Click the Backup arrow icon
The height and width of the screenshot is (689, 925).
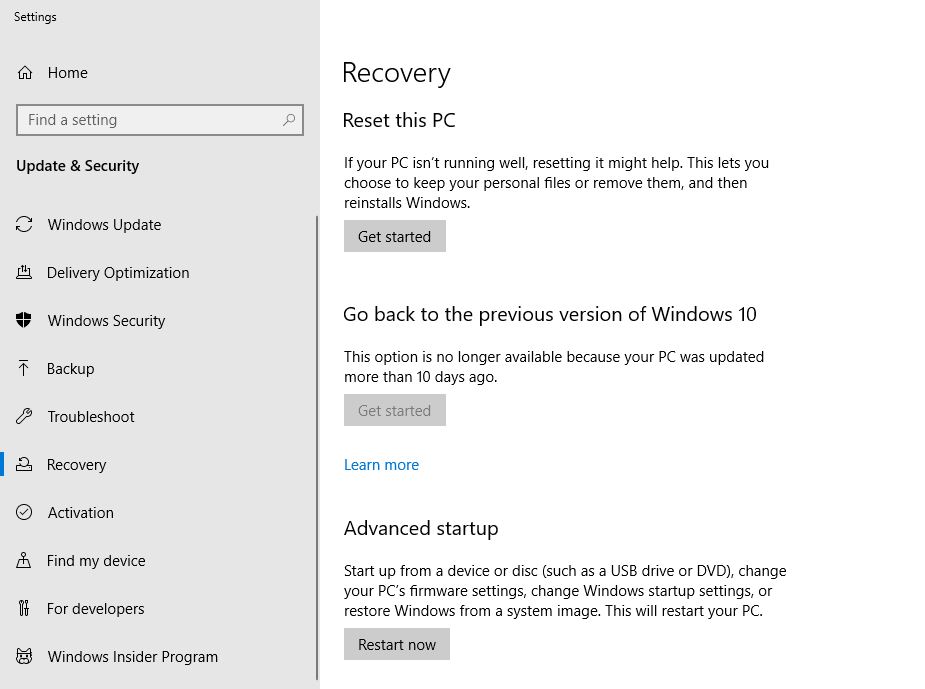pos(24,368)
